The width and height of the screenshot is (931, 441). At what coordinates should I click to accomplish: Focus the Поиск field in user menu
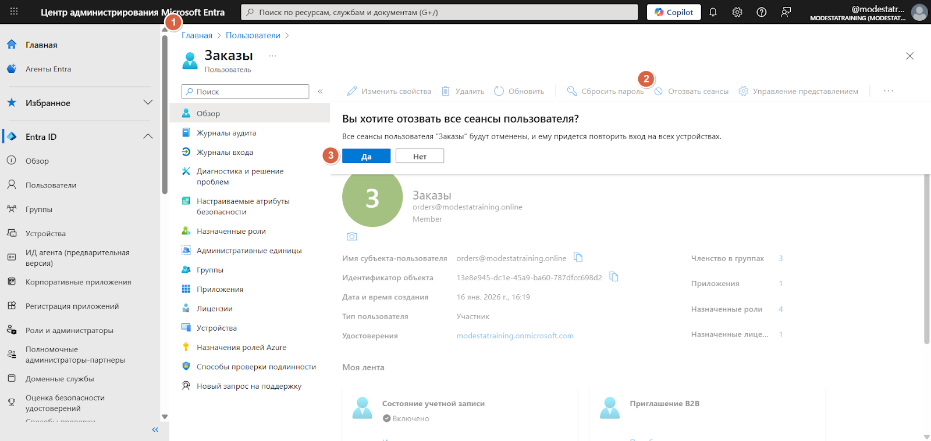245,91
